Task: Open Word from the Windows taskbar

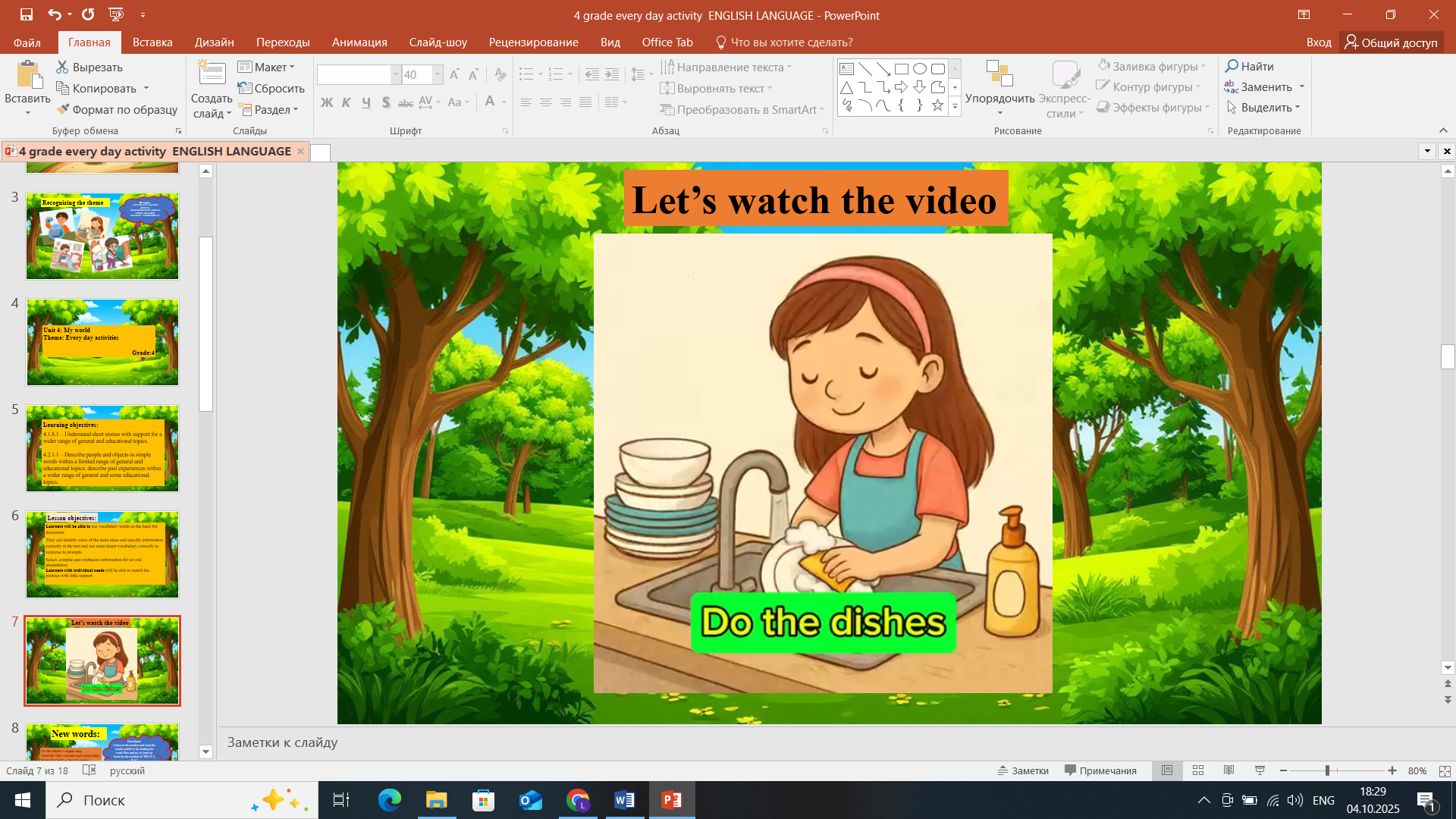Action: [625, 800]
